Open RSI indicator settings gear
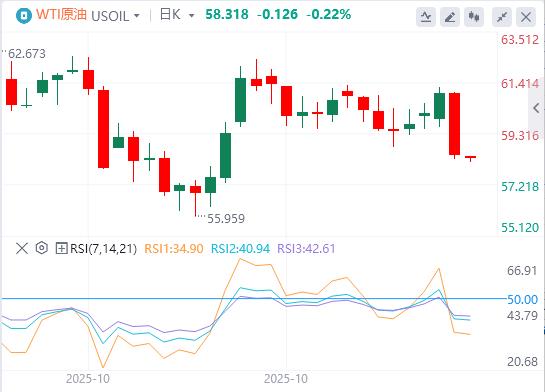 point(42,248)
